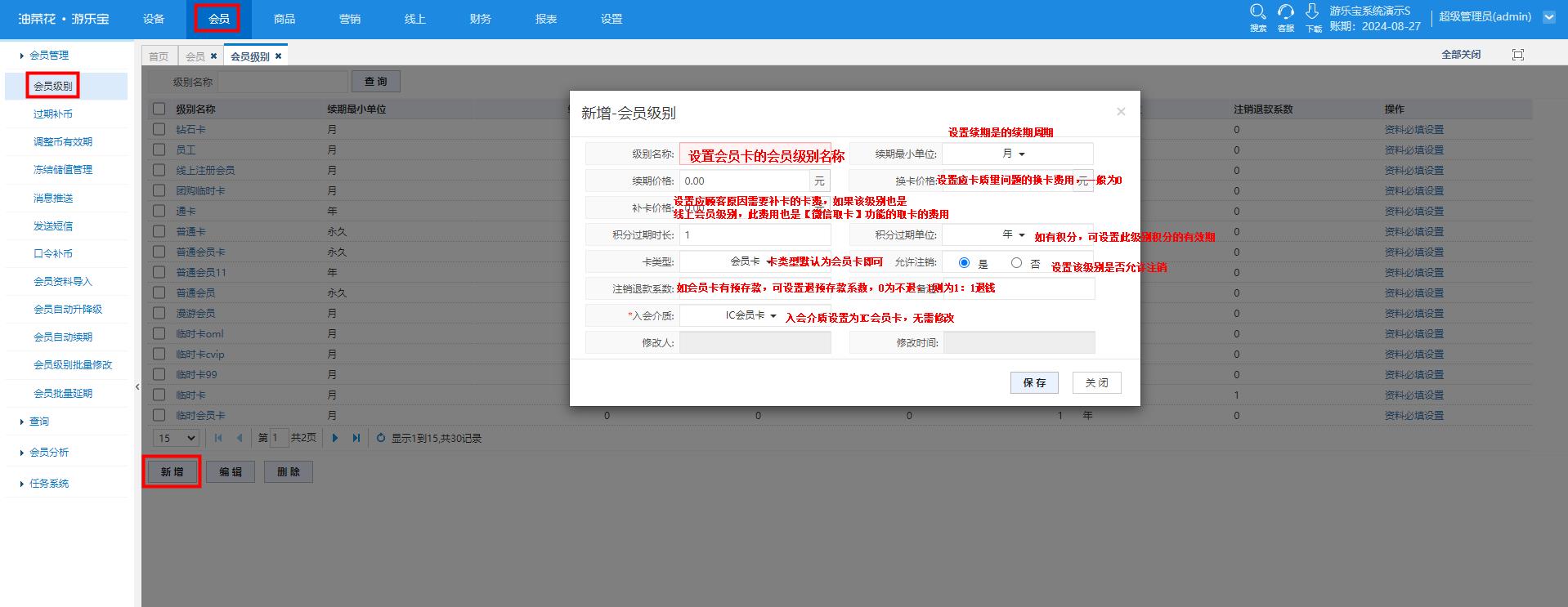Image resolution: width=1568 pixels, height=607 pixels.
Task: Click the 新增 button below table
Action: point(172,471)
